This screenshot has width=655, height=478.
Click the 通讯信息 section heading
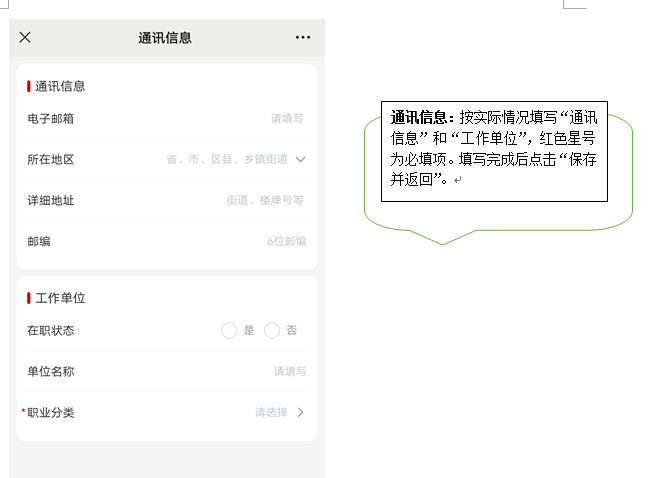click(60, 86)
